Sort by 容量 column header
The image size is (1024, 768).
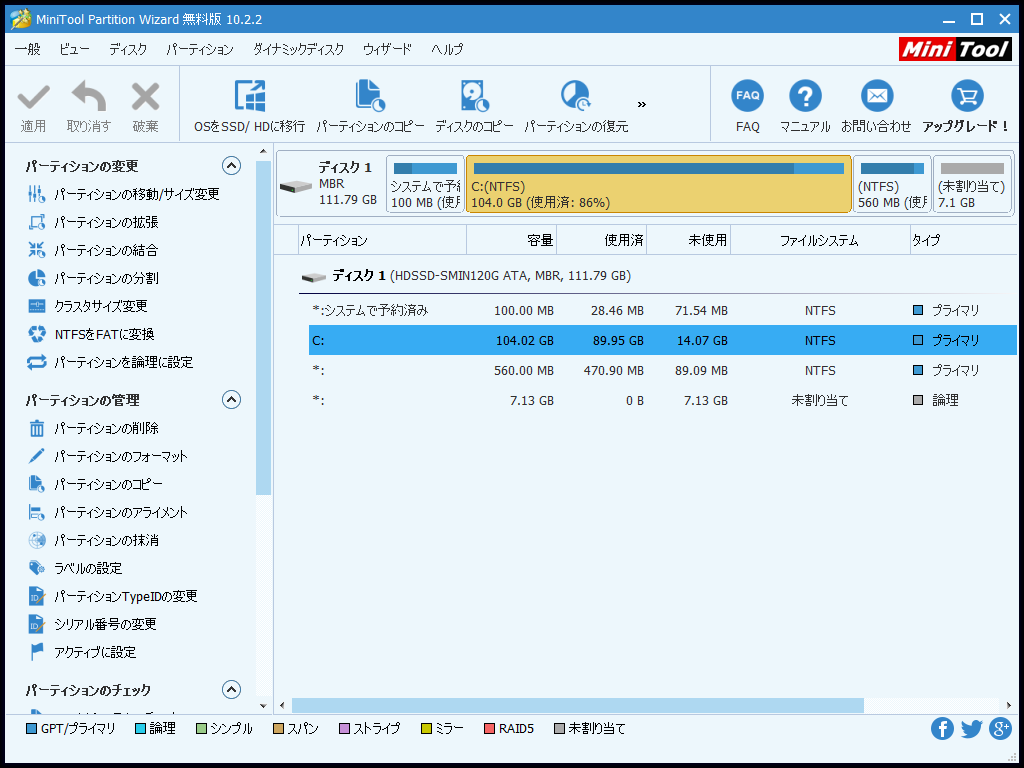click(511, 240)
